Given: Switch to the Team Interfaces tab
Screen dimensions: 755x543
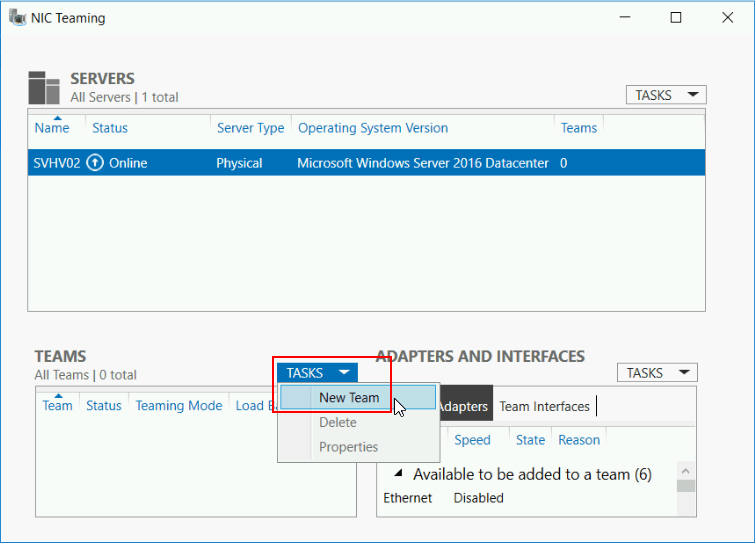Looking at the screenshot, I should 544,406.
